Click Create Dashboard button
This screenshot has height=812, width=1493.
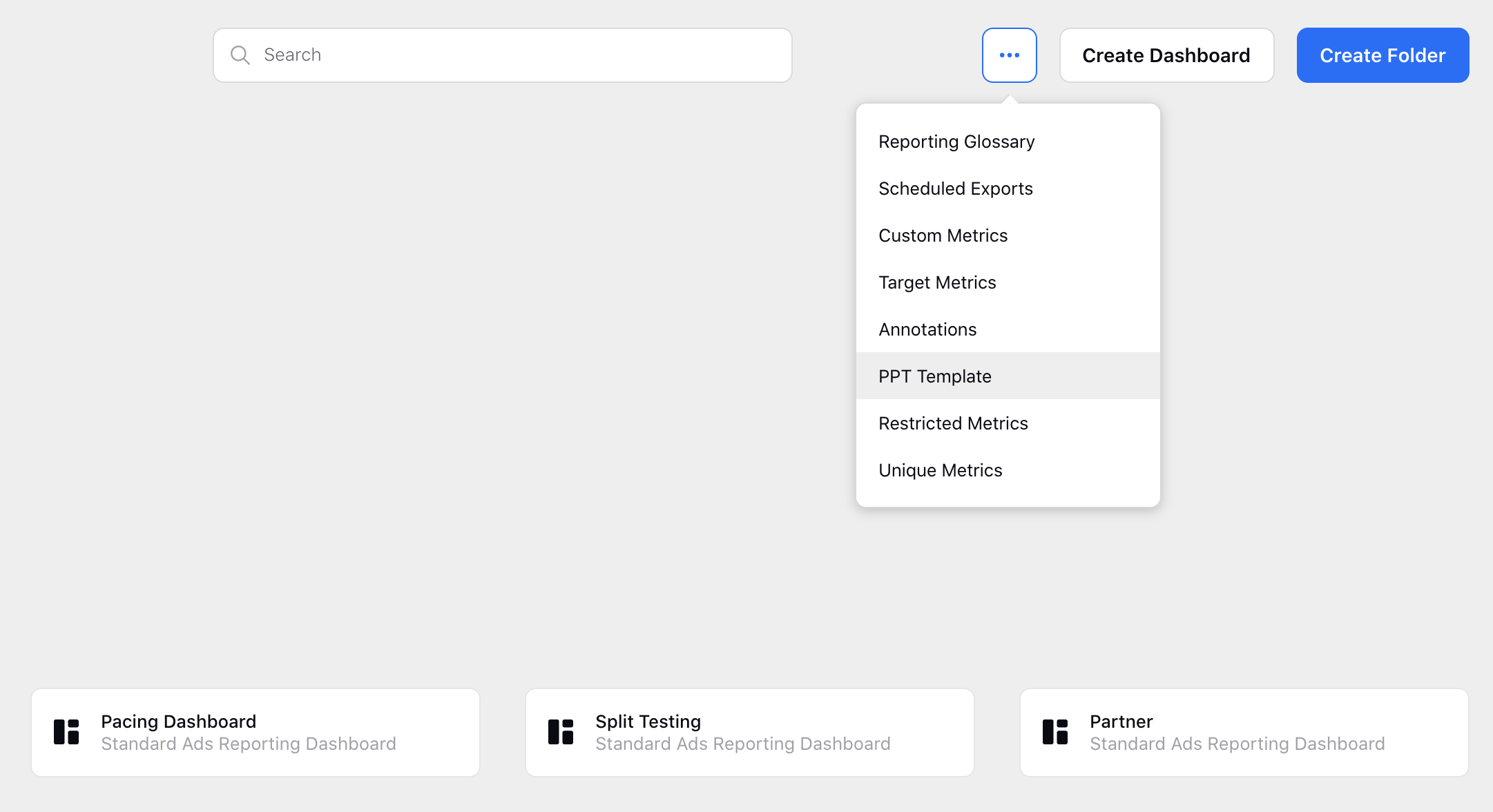pyautogui.click(x=1165, y=55)
